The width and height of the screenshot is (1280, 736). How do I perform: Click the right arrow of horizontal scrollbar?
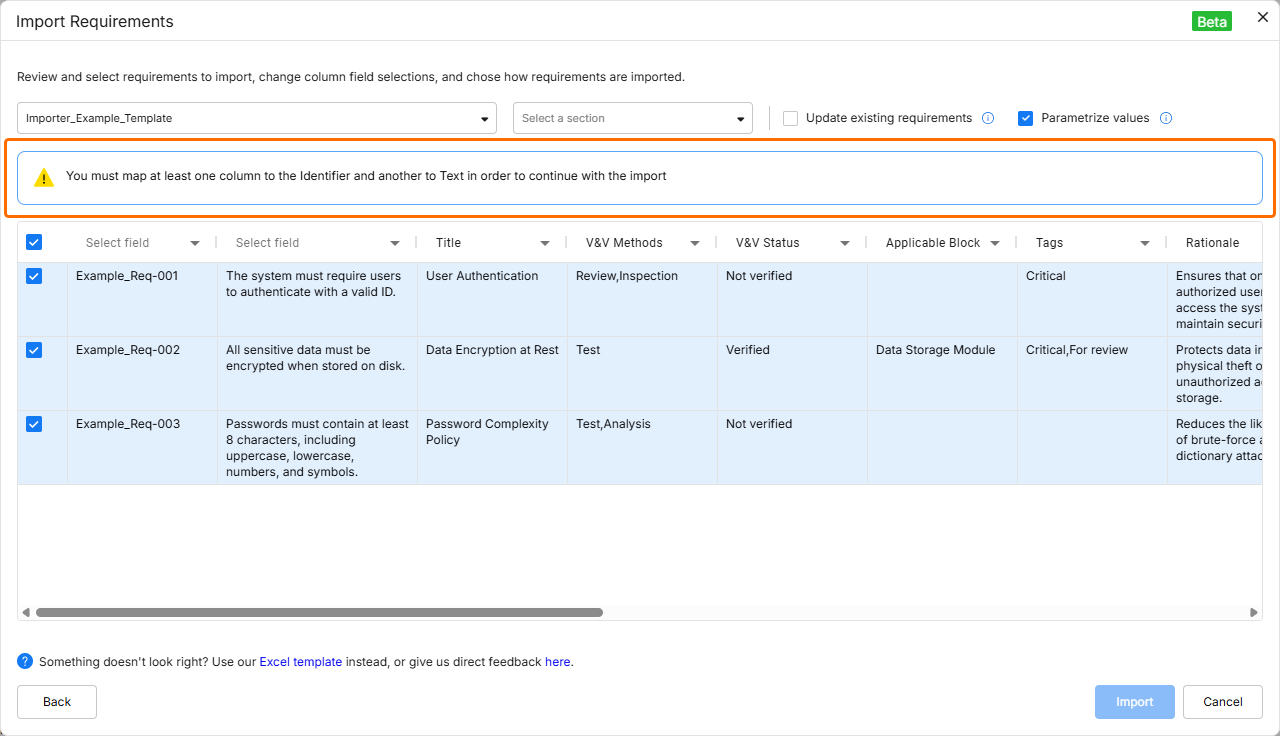(x=1254, y=612)
